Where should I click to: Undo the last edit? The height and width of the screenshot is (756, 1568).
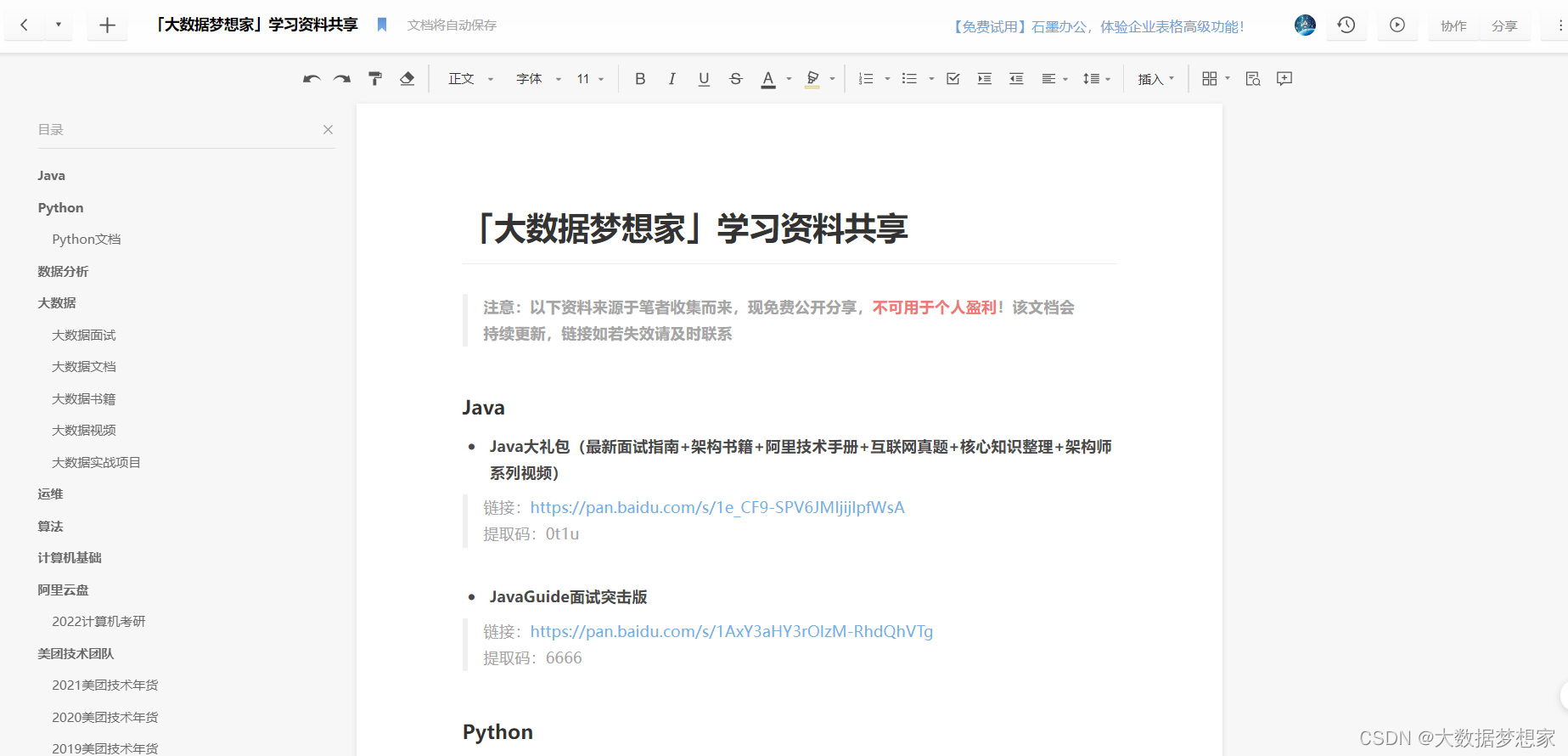point(312,79)
